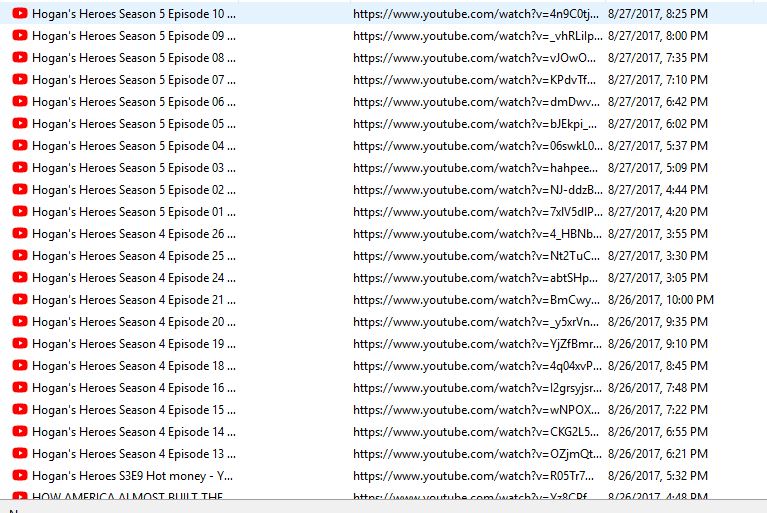This screenshot has width=767, height=513.
Task: Click YouTube icon for S3E9 Hot money
Action: (20, 475)
